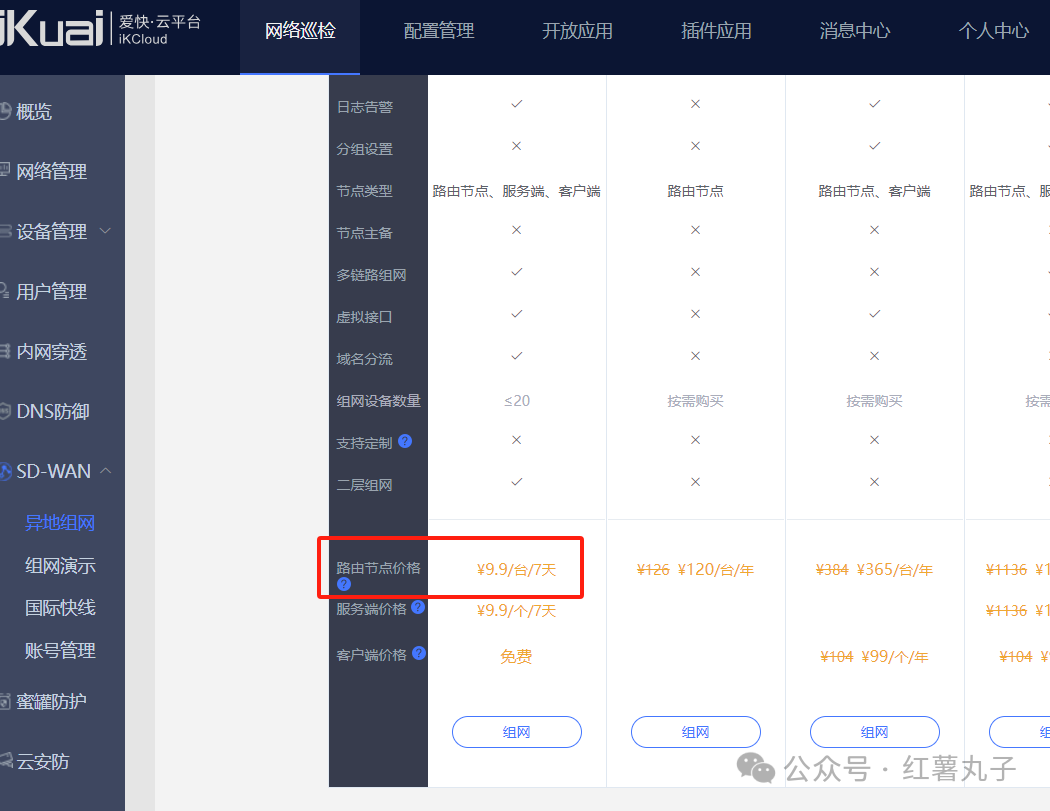
Task: Open 国际快线 submenu item
Action: (x=60, y=607)
